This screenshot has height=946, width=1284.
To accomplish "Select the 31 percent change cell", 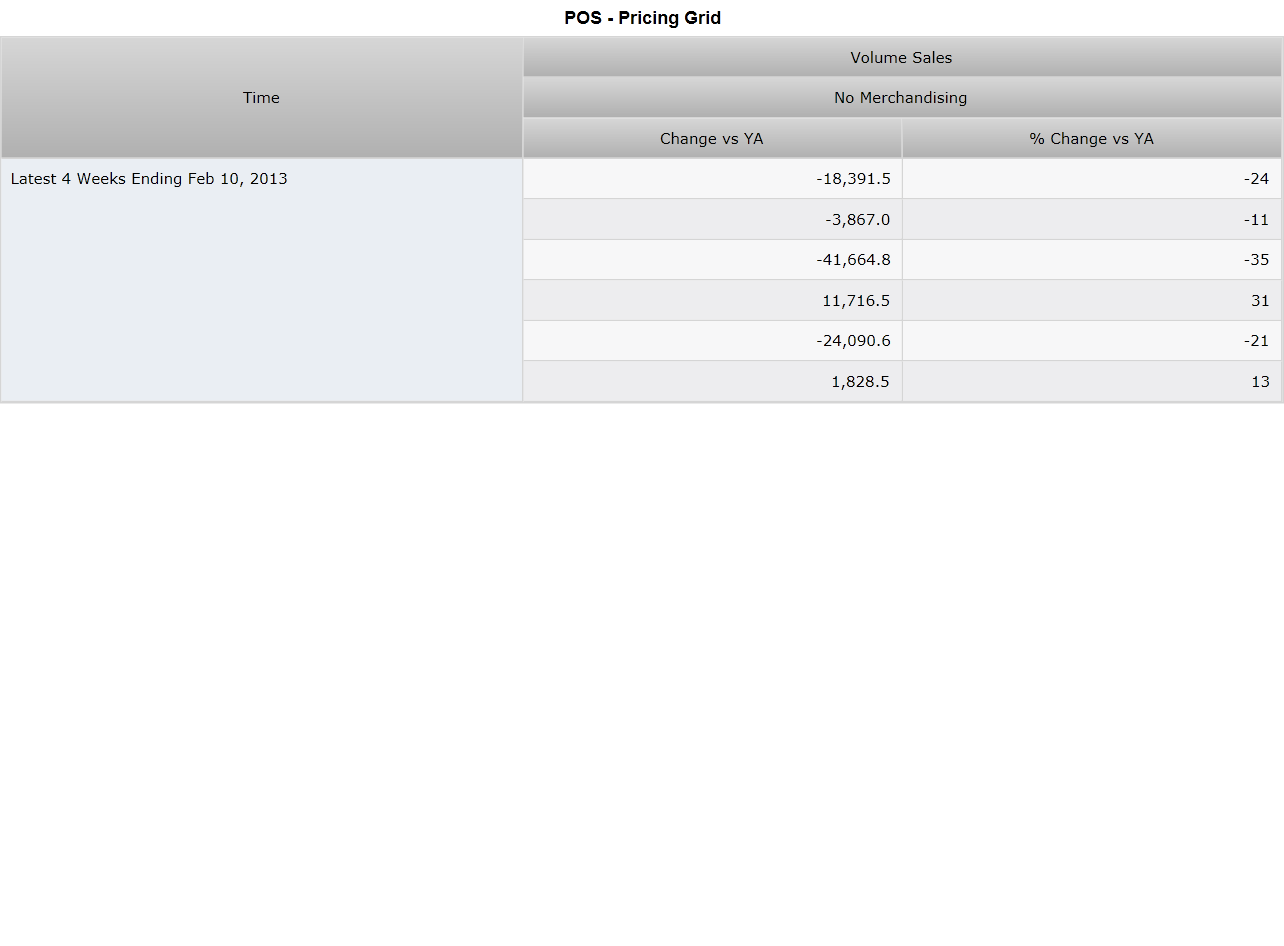I will coord(1092,301).
